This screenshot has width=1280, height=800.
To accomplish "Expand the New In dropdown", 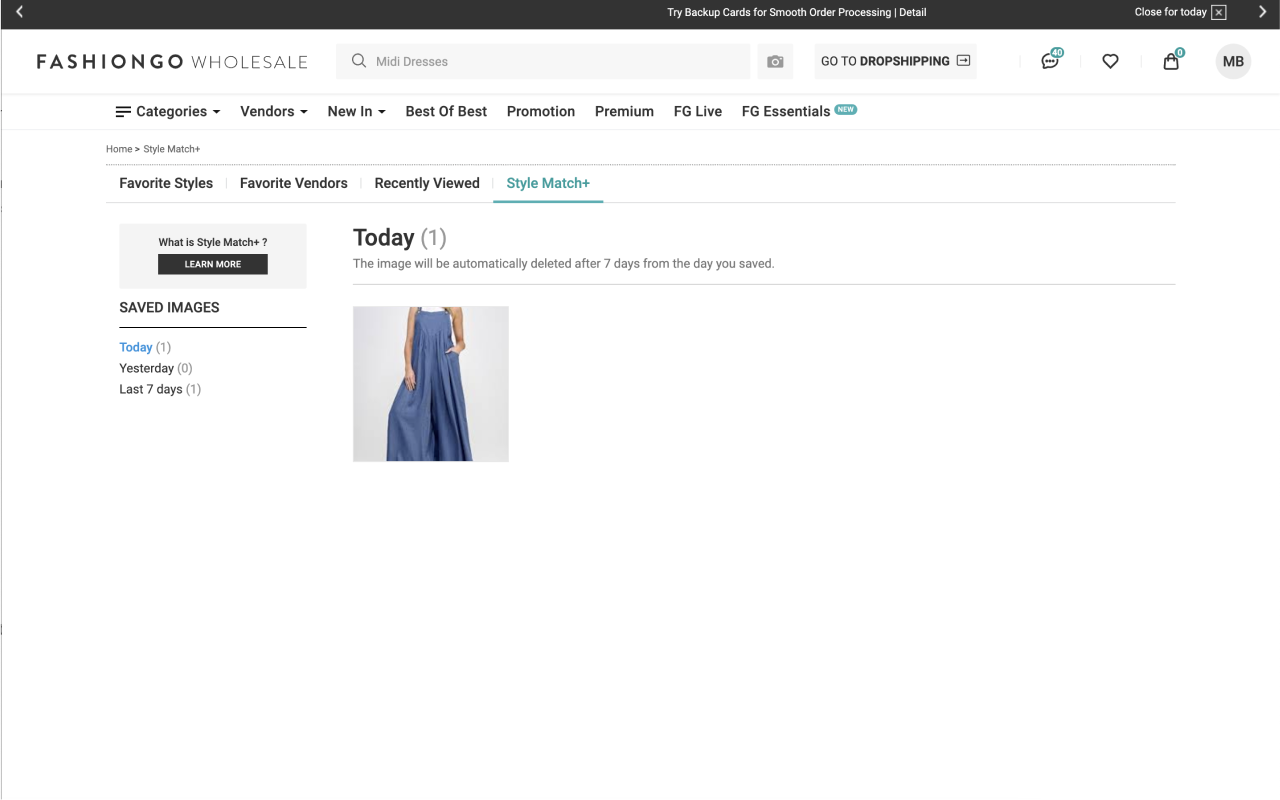I will (356, 111).
